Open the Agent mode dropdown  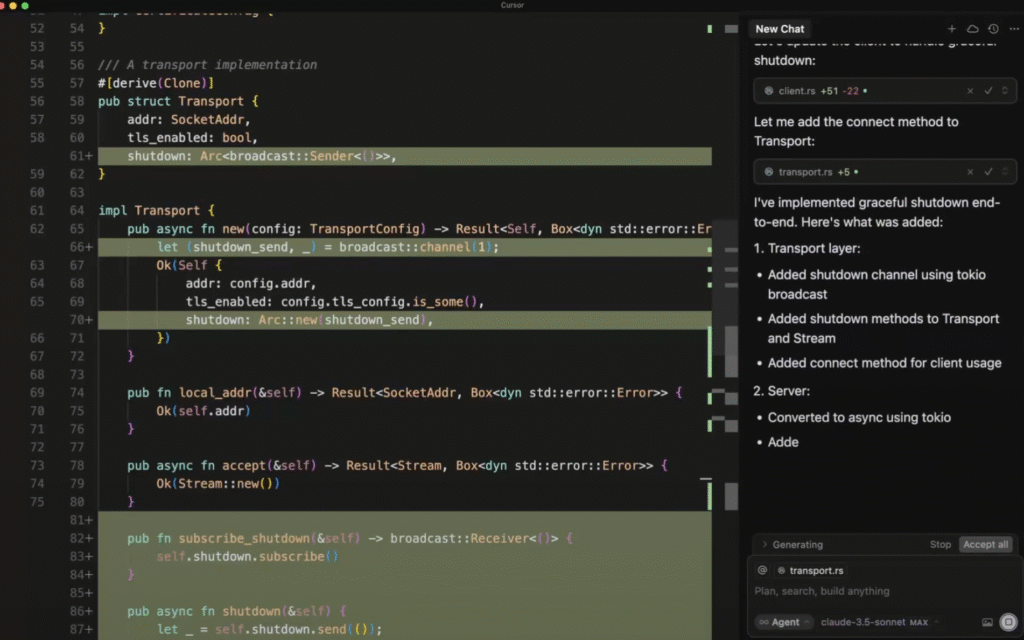pyautogui.click(x=784, y=622)
